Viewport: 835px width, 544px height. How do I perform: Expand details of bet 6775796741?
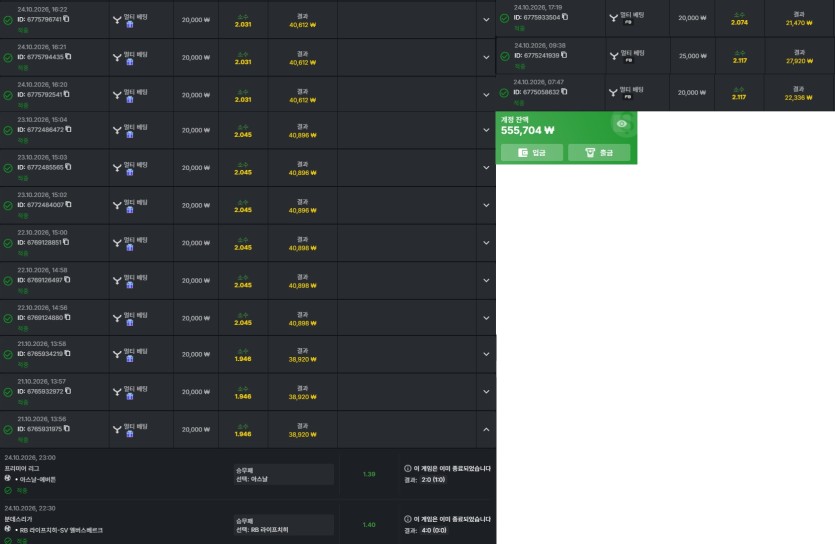tap(486, 20)
